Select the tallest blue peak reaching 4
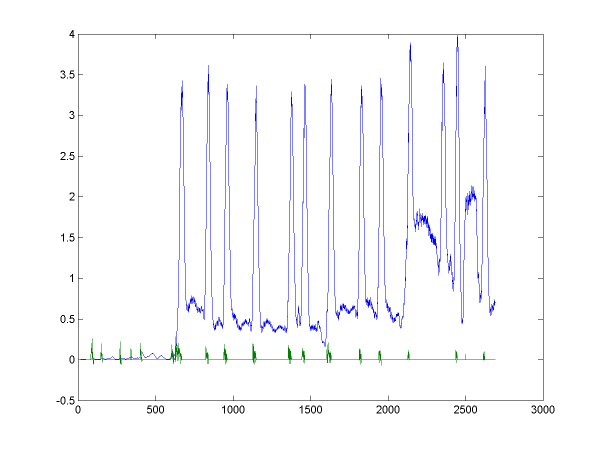The image size is (600, 450). click(x=457, y=38)
